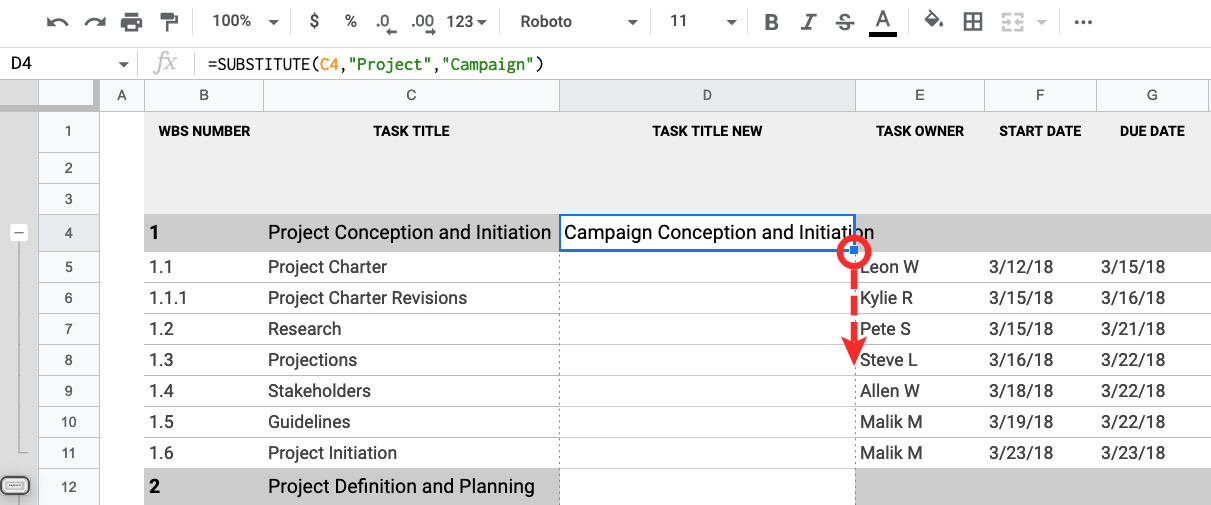The width and height of the screenshot is (1211, 505).
Task: Select start date 3/18/18 cell
Action: [1040, 391]
